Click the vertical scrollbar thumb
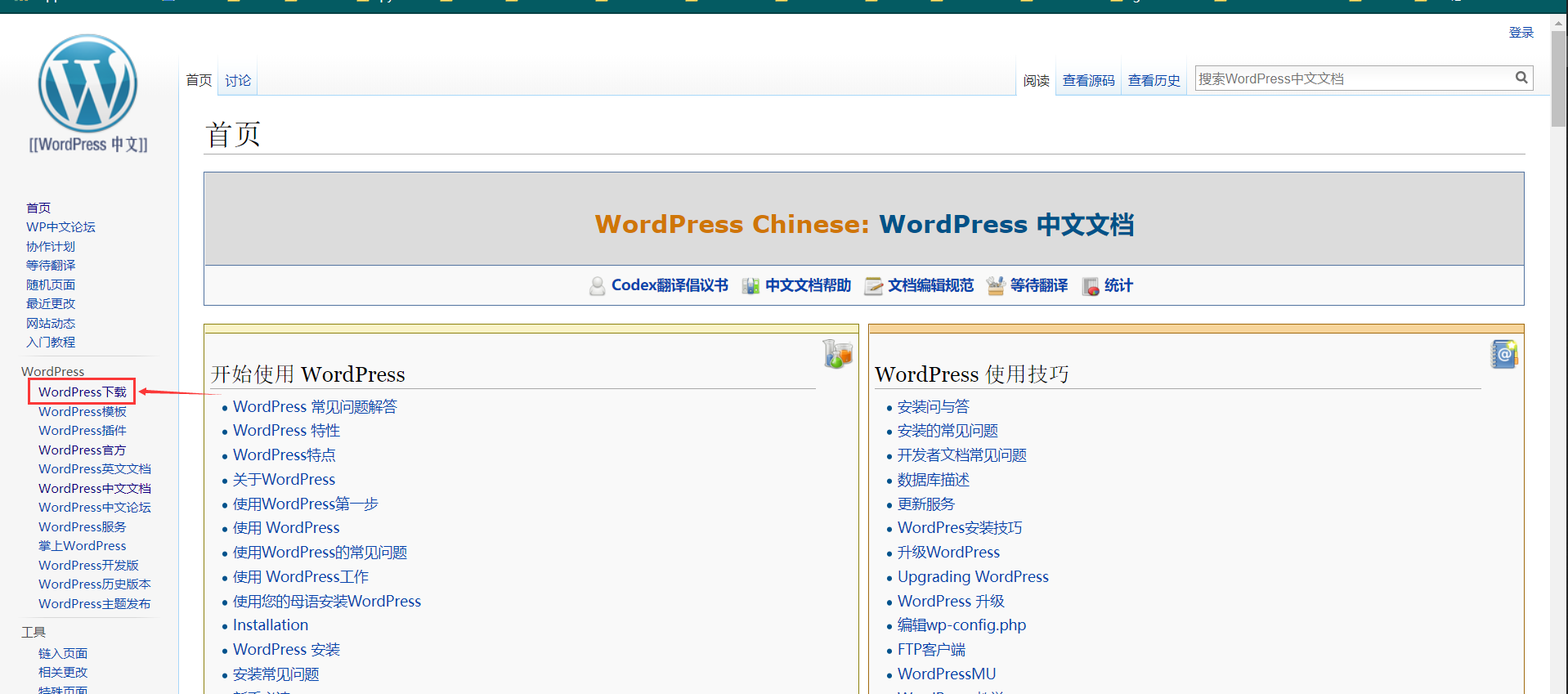1568x694 pixels. coord(1559,78)
